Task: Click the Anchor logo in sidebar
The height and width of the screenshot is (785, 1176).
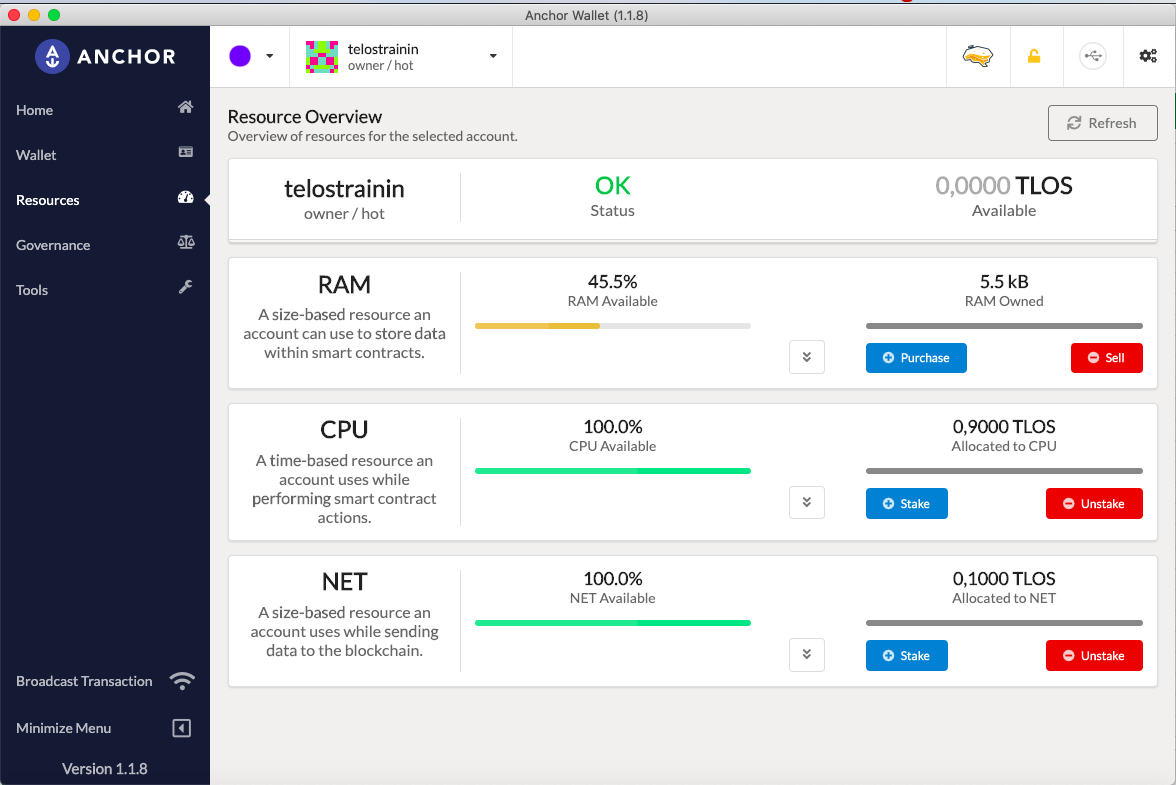Action: click(x=105, y=56)
